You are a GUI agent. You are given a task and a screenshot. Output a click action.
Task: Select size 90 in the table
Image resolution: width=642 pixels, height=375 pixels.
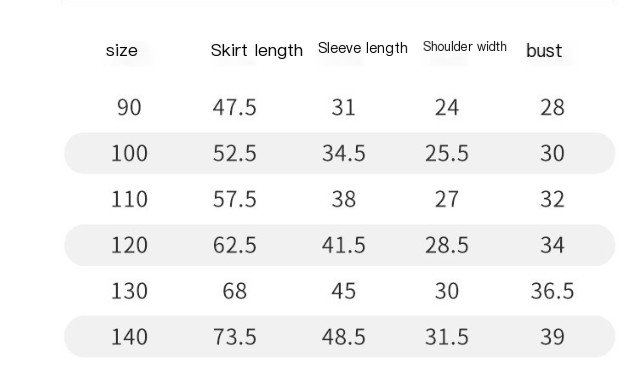[x=129, y=107]
